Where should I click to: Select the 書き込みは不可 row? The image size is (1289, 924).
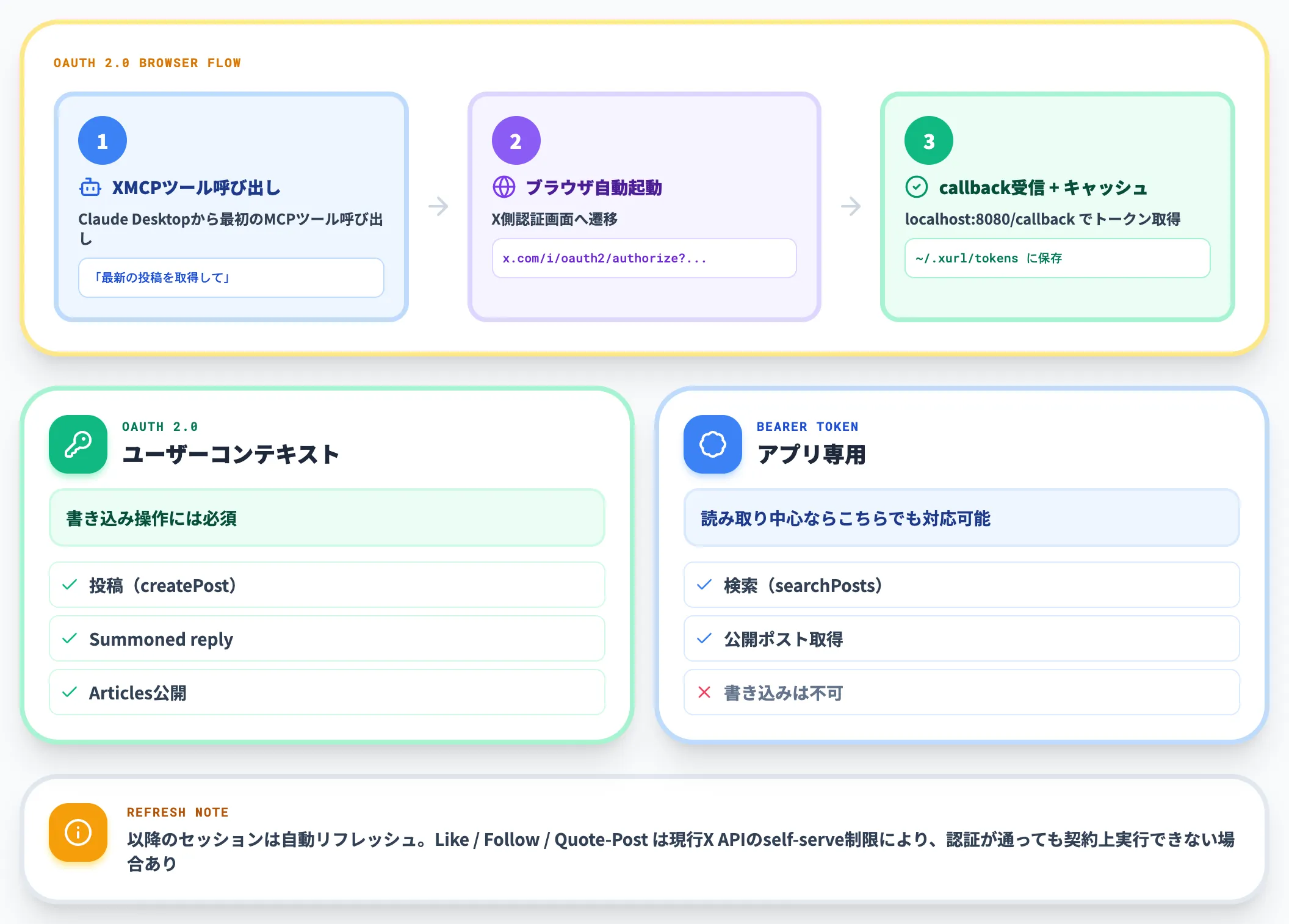pyautogui.click(x=962, y=692)
